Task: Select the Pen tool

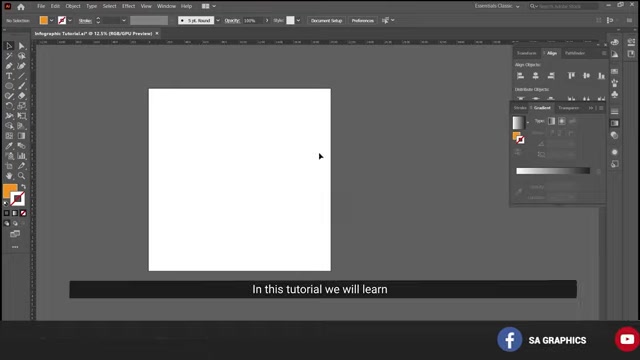Action: pos(9,66)
